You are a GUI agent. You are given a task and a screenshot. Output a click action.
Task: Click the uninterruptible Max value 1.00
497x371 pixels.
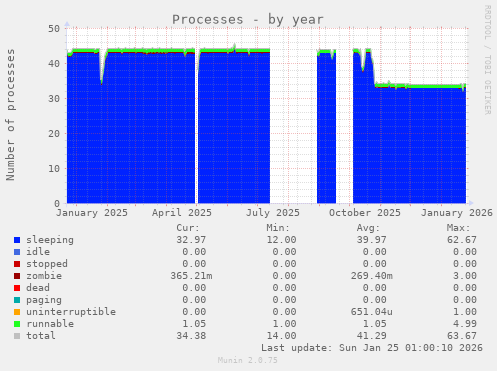coord(464,312)
